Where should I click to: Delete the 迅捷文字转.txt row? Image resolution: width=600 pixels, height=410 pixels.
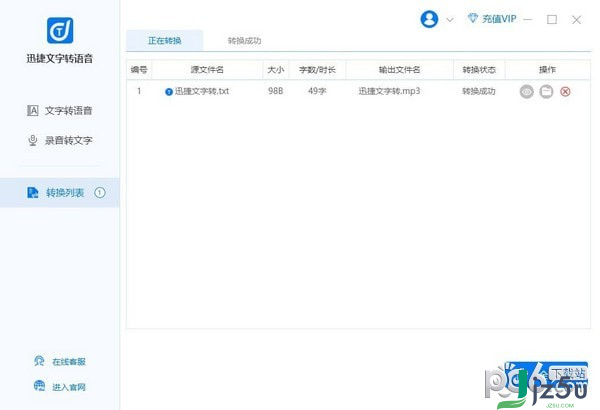click(x=565, y=91)
